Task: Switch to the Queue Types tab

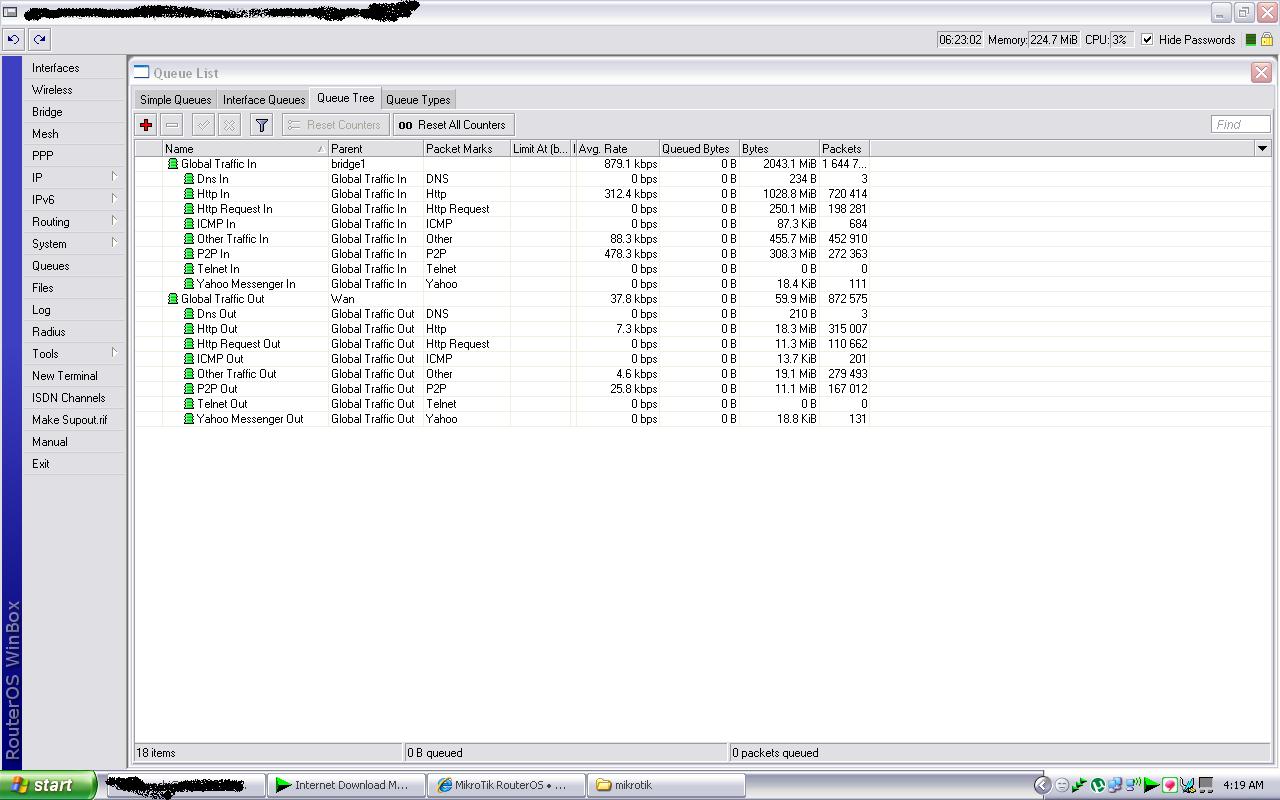Action: [418, 99]
